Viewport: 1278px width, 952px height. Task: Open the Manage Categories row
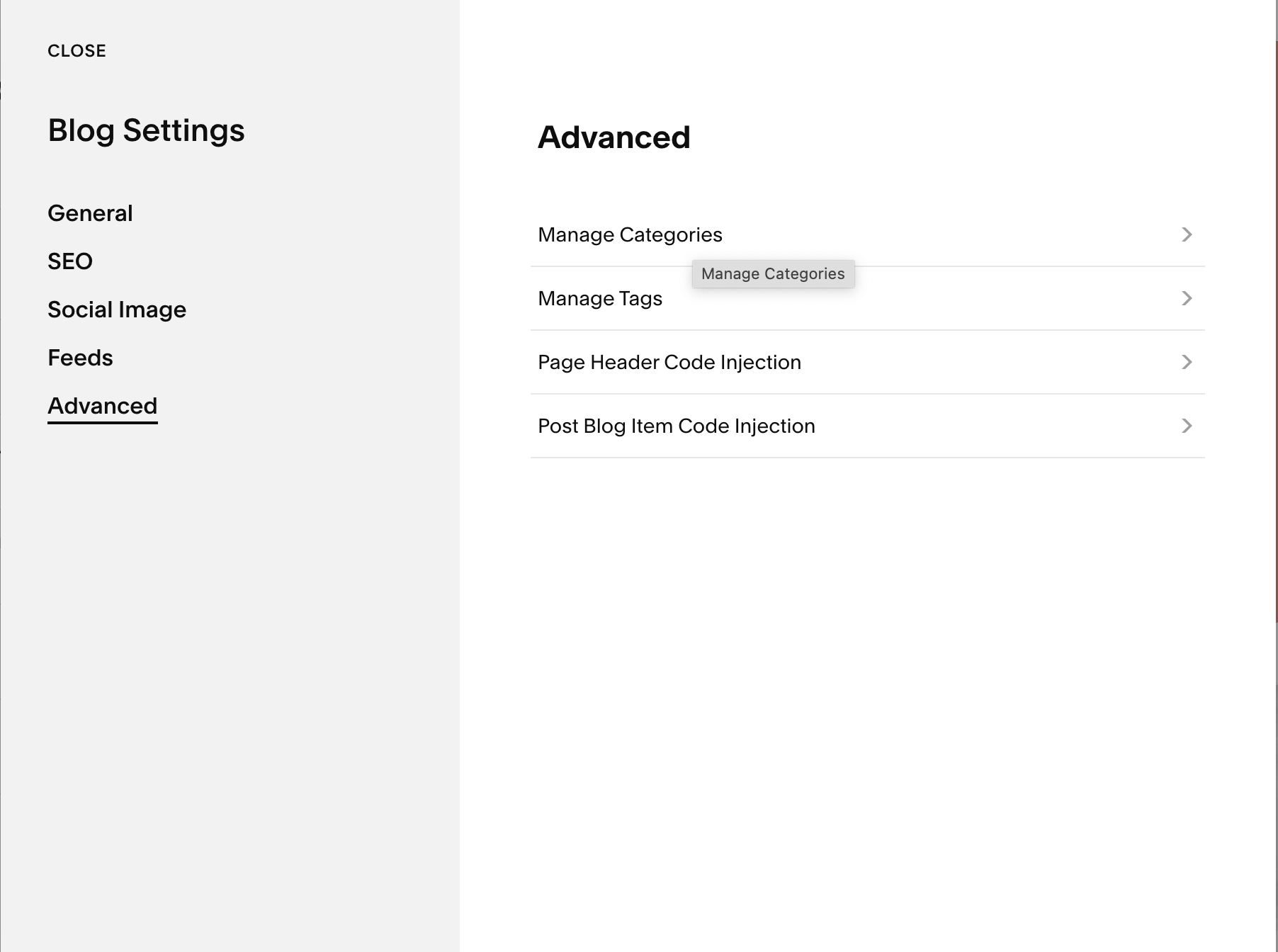(867, 234)
